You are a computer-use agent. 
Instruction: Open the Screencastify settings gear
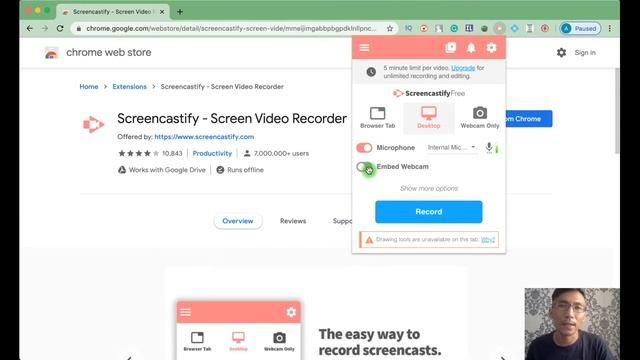[x=491, y=48]
